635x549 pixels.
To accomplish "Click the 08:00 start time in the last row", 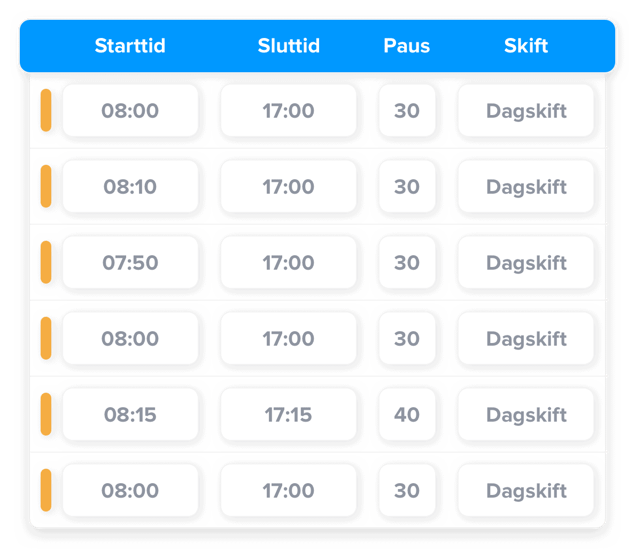I will pos(130,491).
